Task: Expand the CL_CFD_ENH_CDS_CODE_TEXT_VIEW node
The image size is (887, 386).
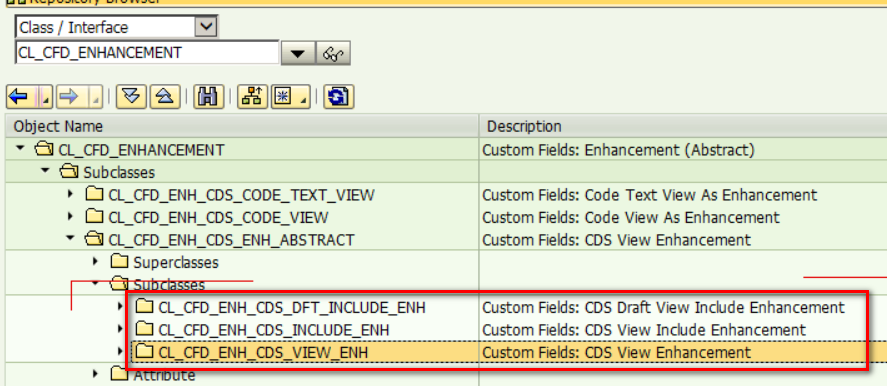Action: pos(71,194)
